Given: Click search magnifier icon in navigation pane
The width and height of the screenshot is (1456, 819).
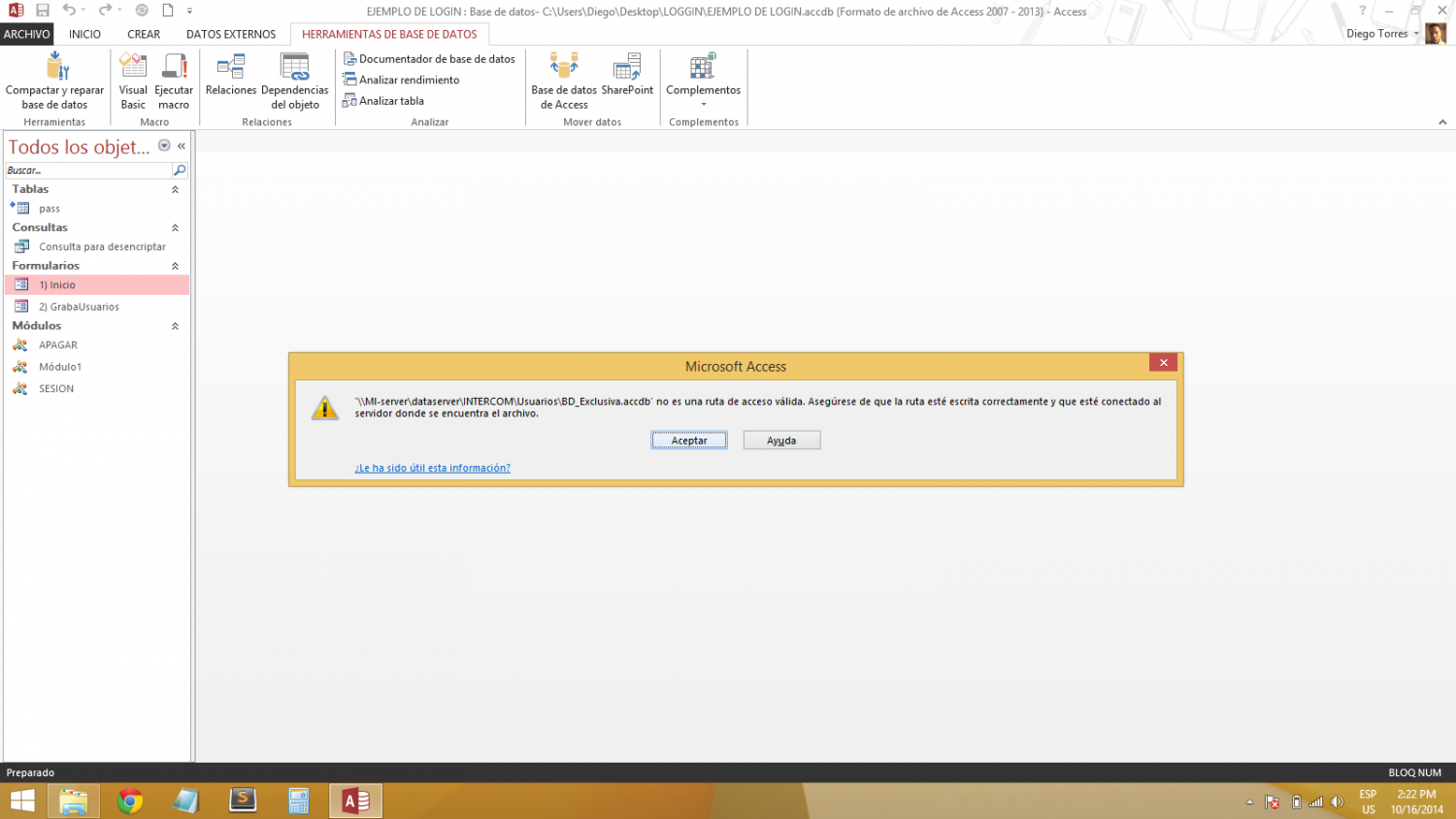Looking at the screenshot, I should (x=180, y=170).
